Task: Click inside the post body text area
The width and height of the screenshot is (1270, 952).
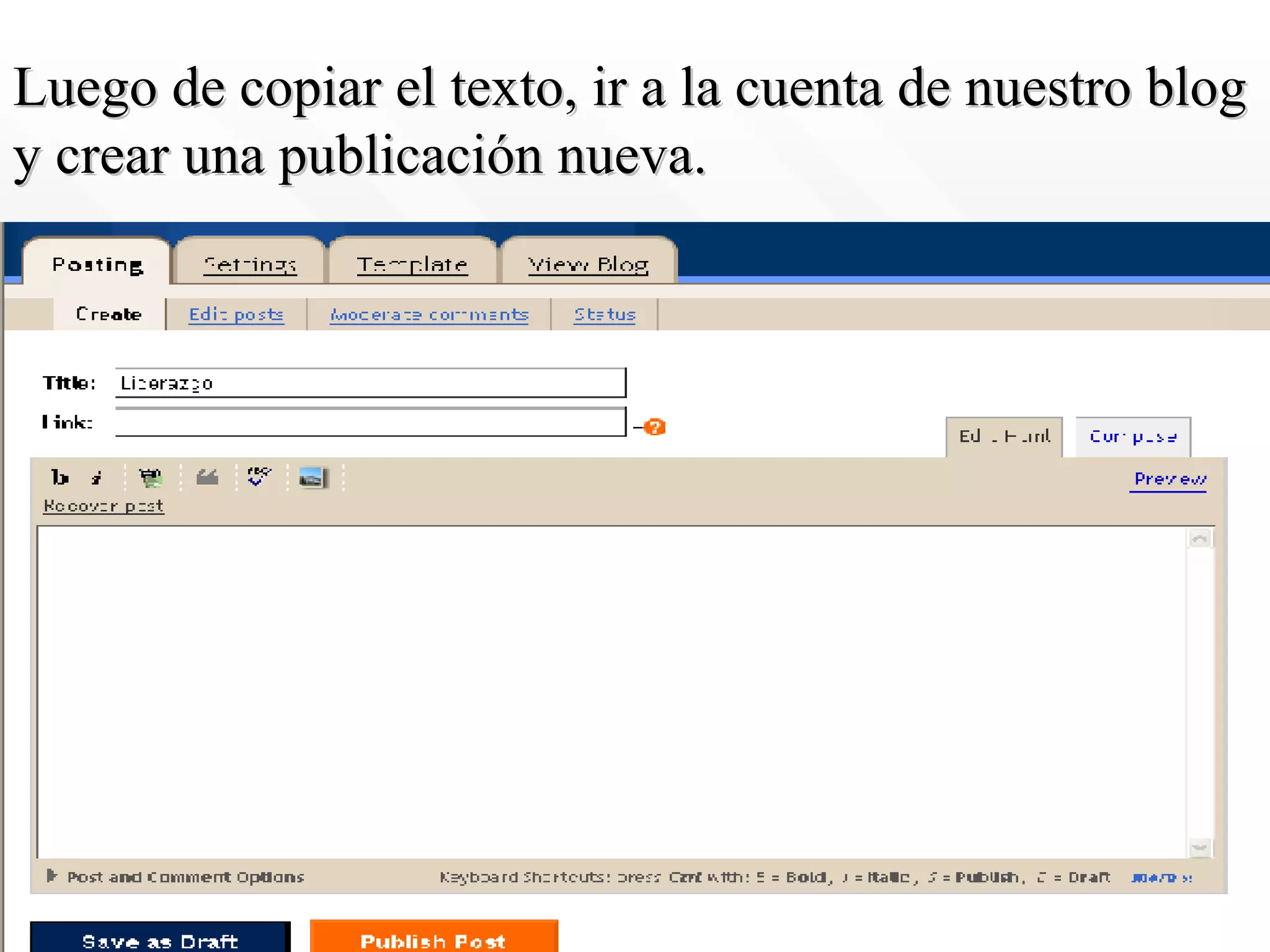Action: (612, 692)
